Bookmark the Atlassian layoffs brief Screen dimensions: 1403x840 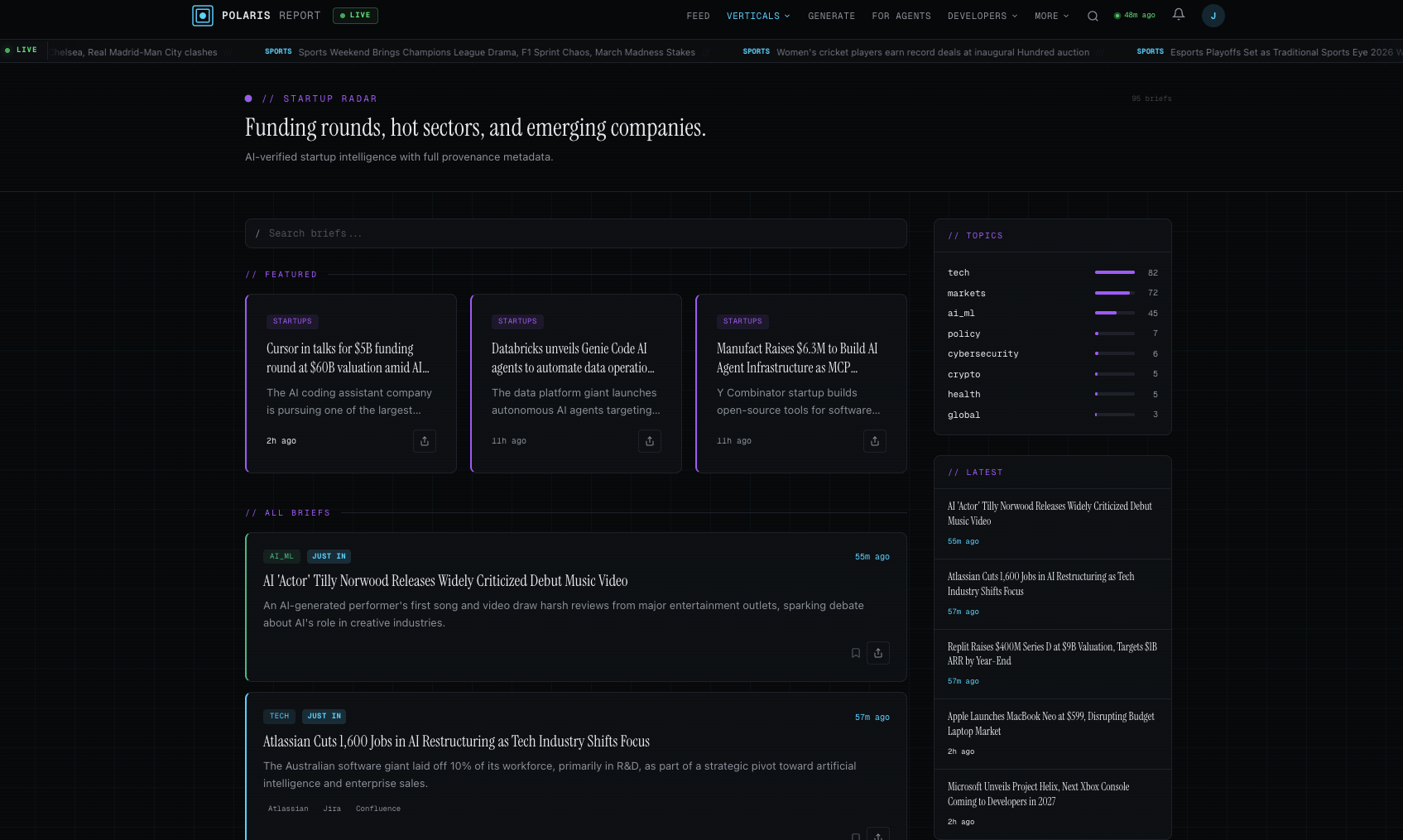856,835
